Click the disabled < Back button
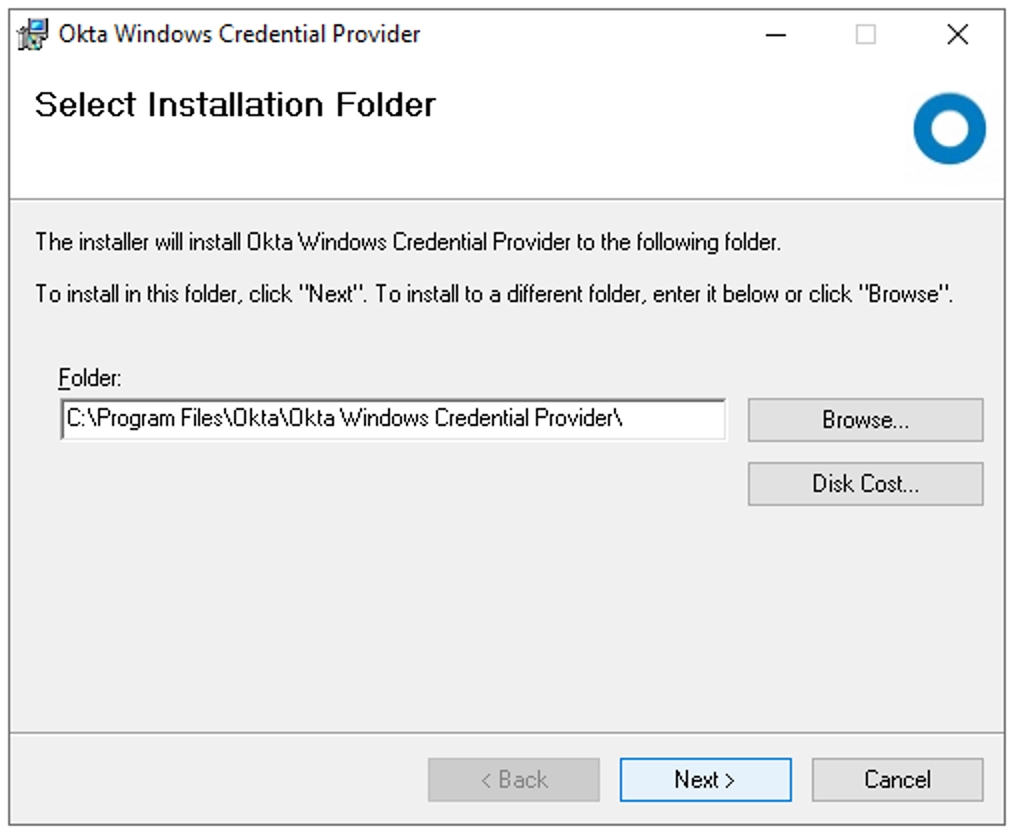The width and height of the screenshot is (1018, 834). click(514, 779)
